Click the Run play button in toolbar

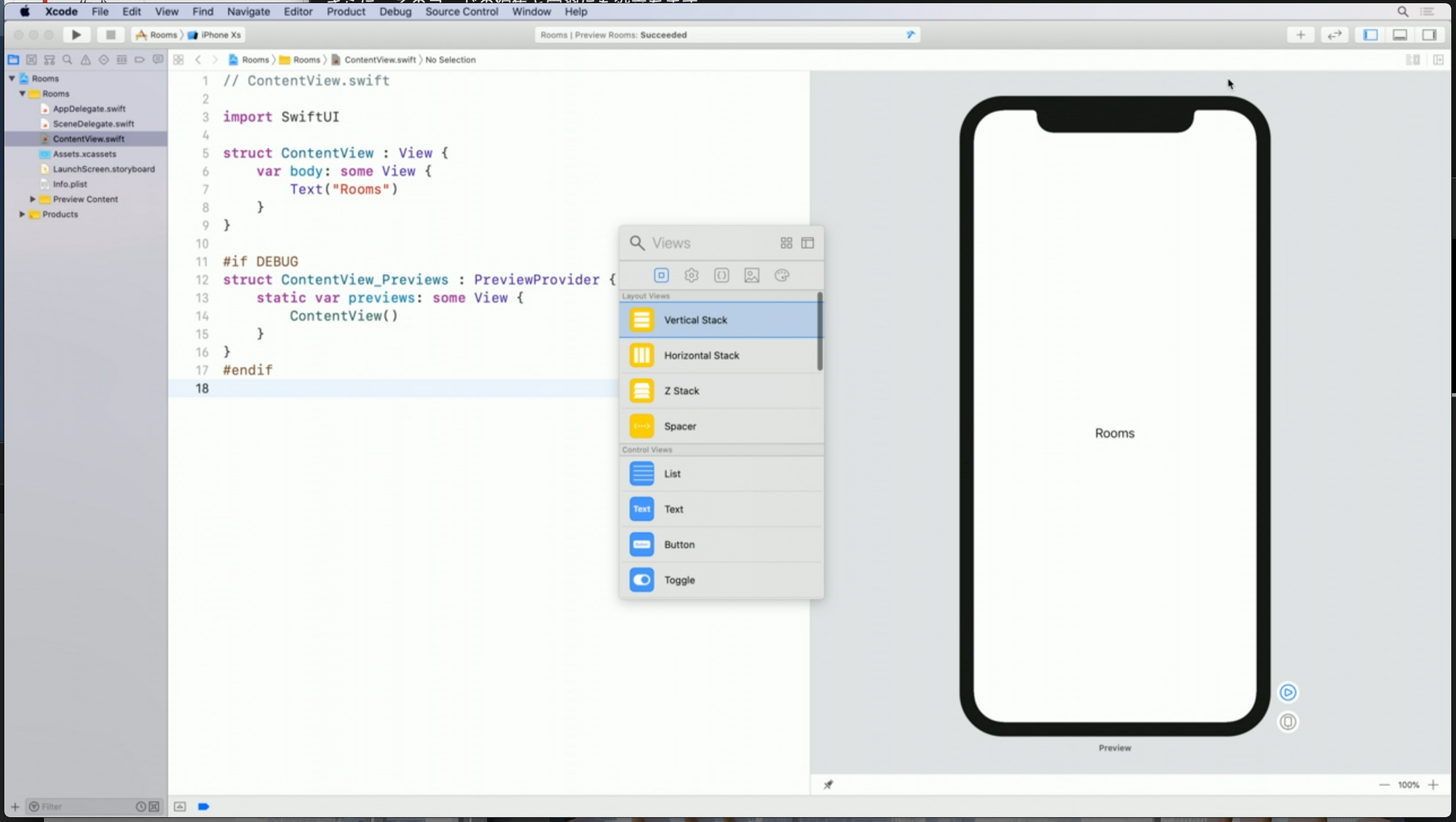(76, 35)
